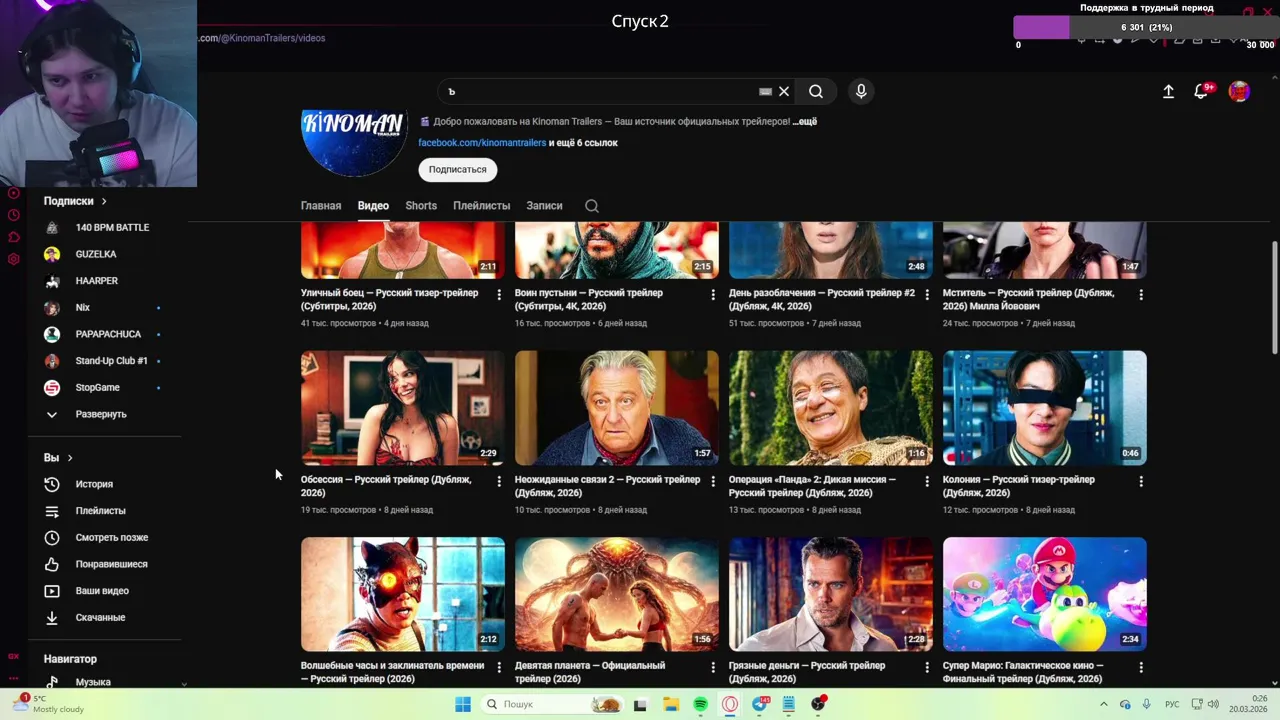Click the Подписаться button

pyautogui.click(x=457, y=170)
